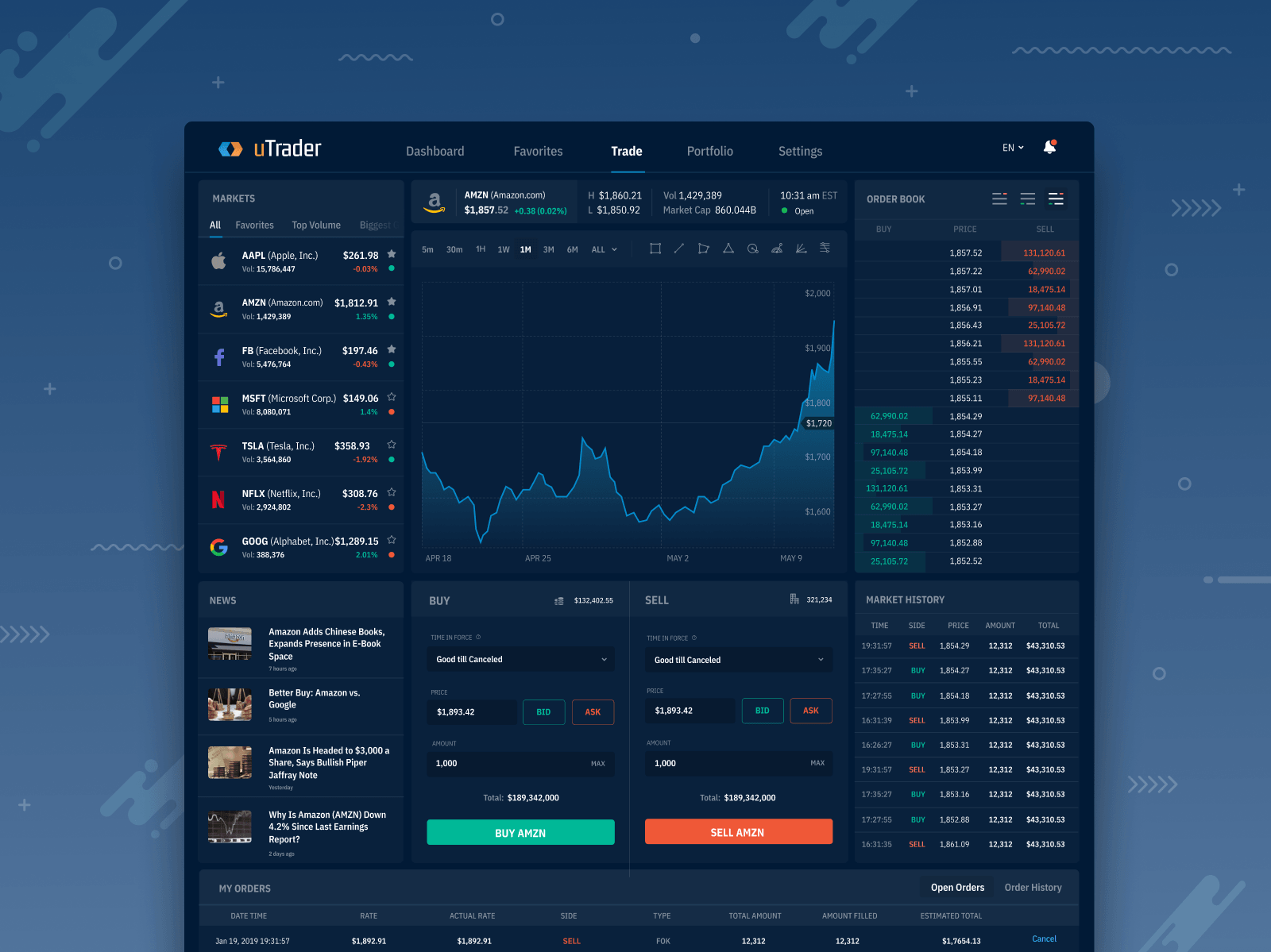Show the right-most order book layout icon
Screen dimensions: 1271x952
click(1056, 198)
